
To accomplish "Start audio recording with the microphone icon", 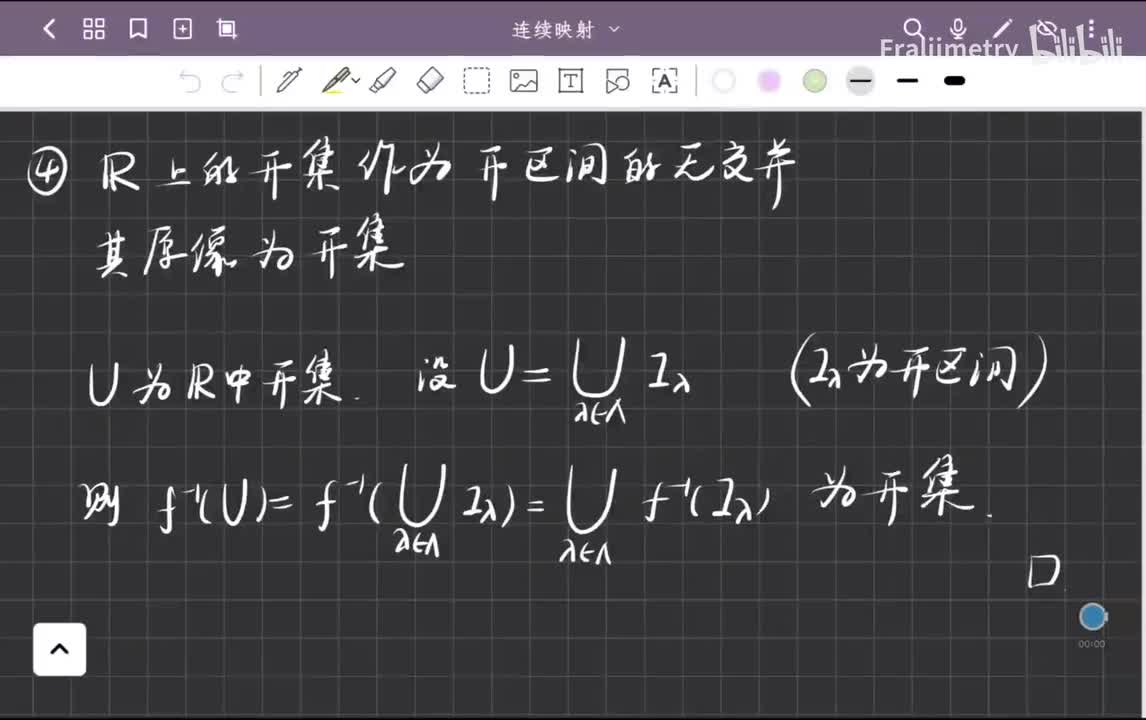I will (x=957, y=29).
